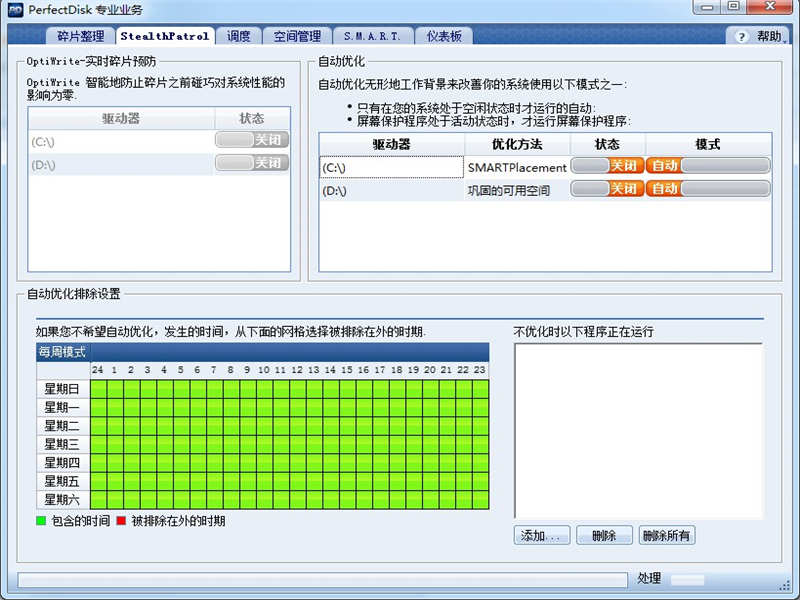Click hour 12 column header in weekly grid

(x=297, y=370)
